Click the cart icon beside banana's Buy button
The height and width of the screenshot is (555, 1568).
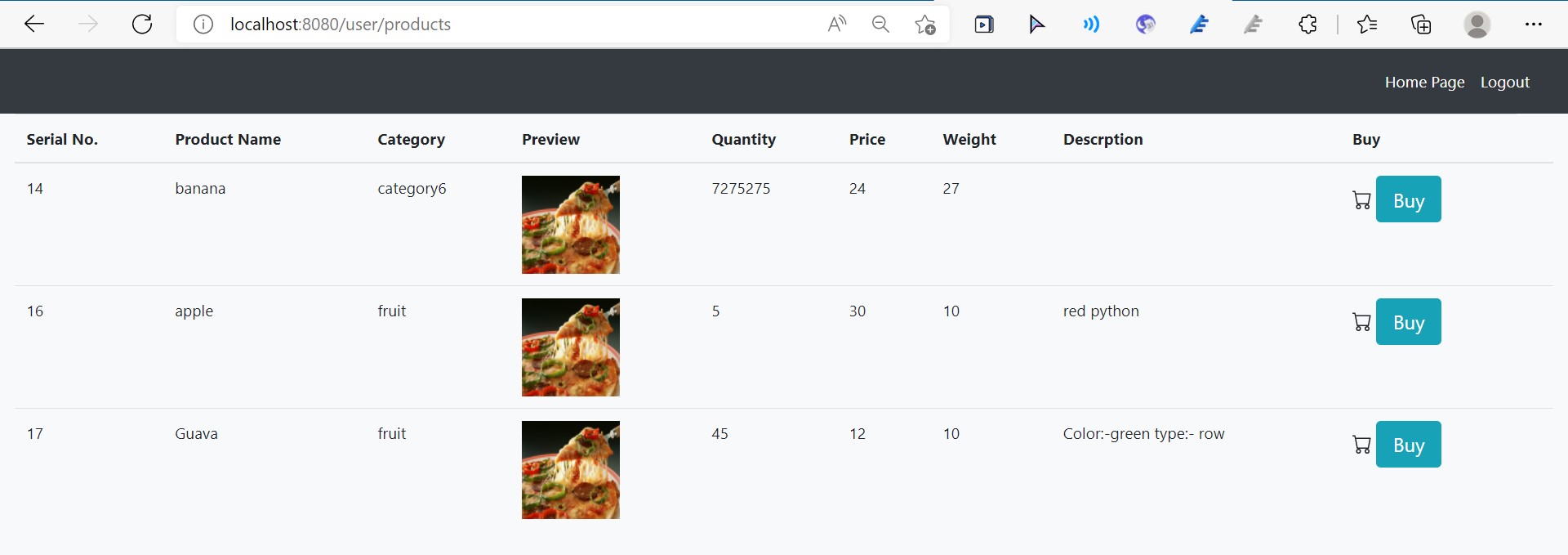(1361, 199)
